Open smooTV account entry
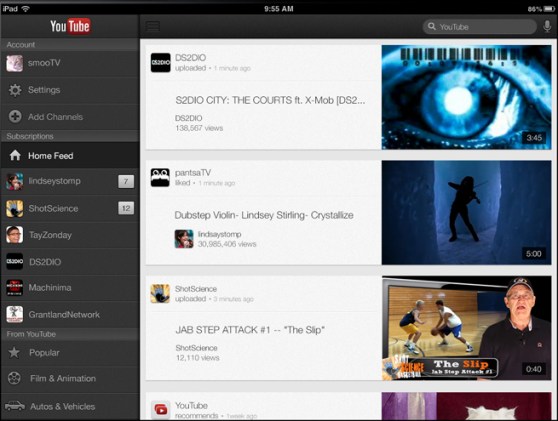This screenshot has width=558, height=421. click(x=70, y=63)
